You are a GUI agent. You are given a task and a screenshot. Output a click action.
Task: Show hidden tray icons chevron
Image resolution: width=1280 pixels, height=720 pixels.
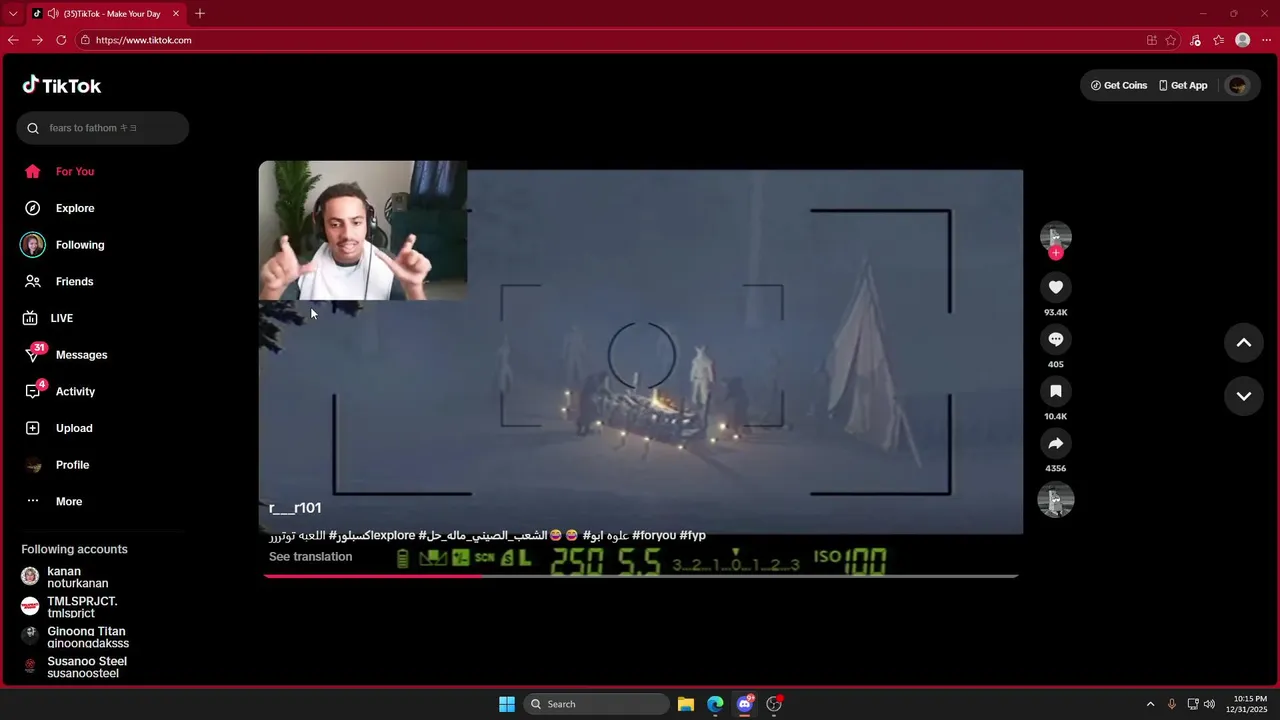(1150, 704)
